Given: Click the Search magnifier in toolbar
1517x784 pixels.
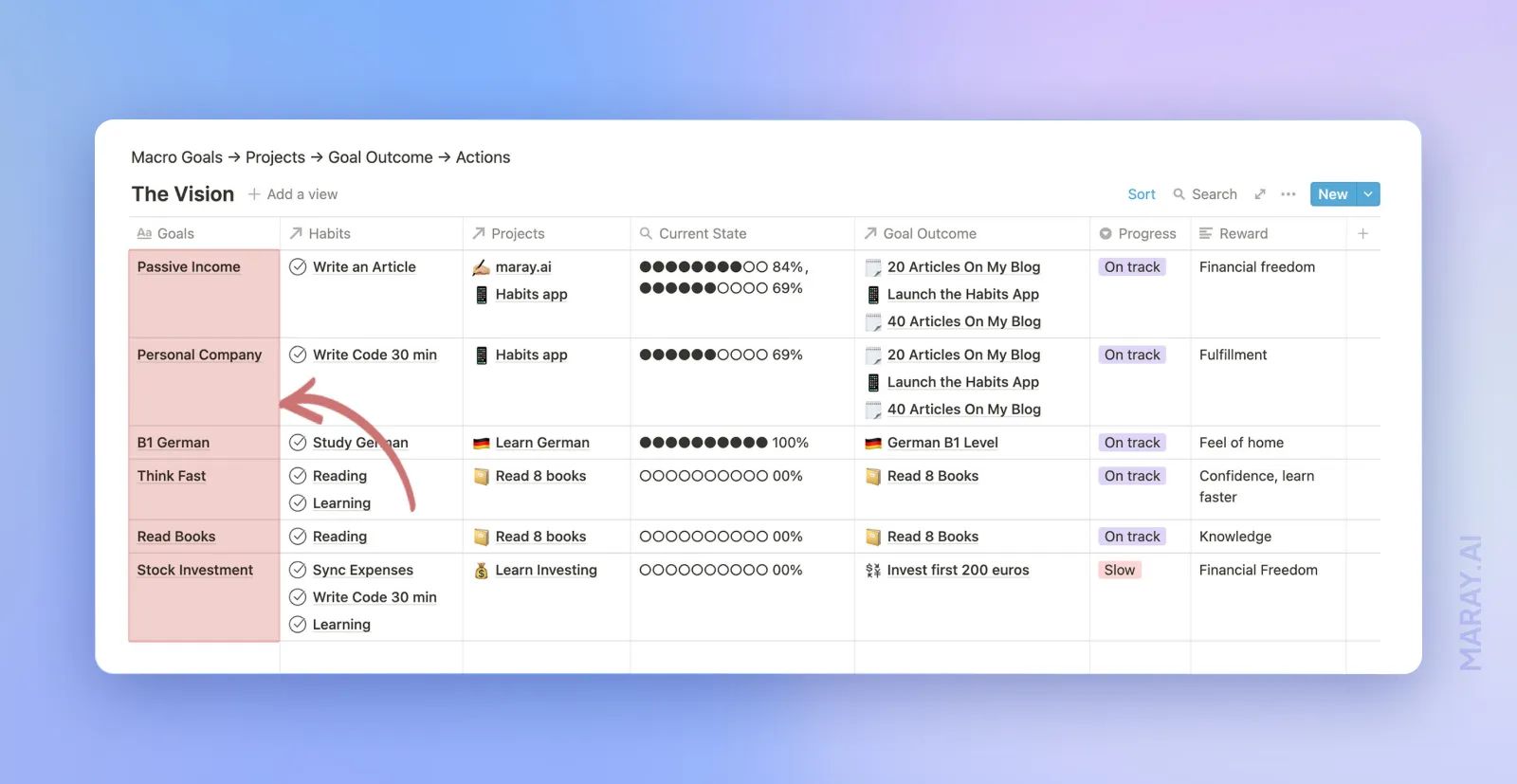Looking at the screenshot, I should [1179, 194].
